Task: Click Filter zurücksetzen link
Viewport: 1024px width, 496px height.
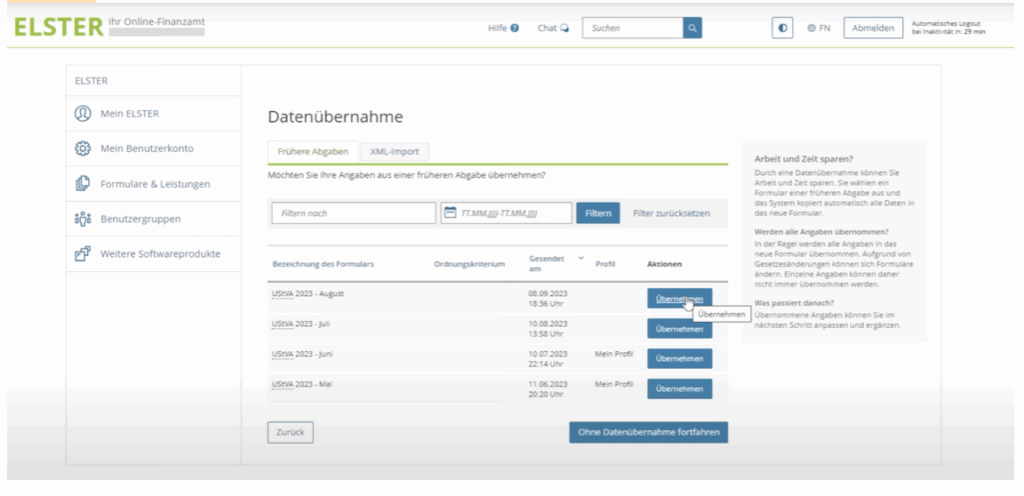Action: tap(671, 213)
